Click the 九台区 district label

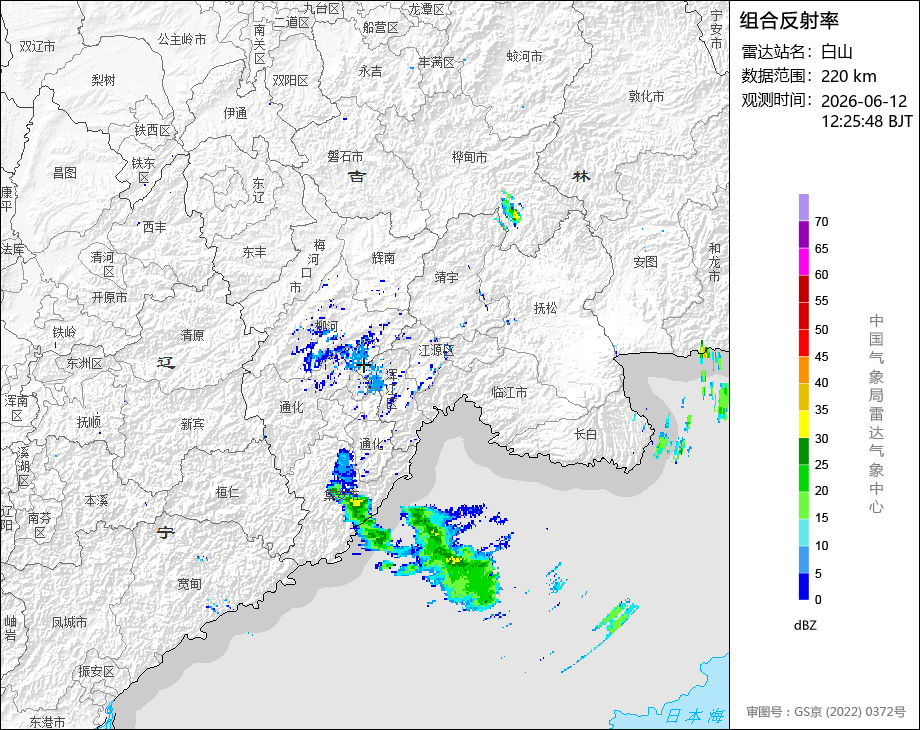tap(322, 8)
